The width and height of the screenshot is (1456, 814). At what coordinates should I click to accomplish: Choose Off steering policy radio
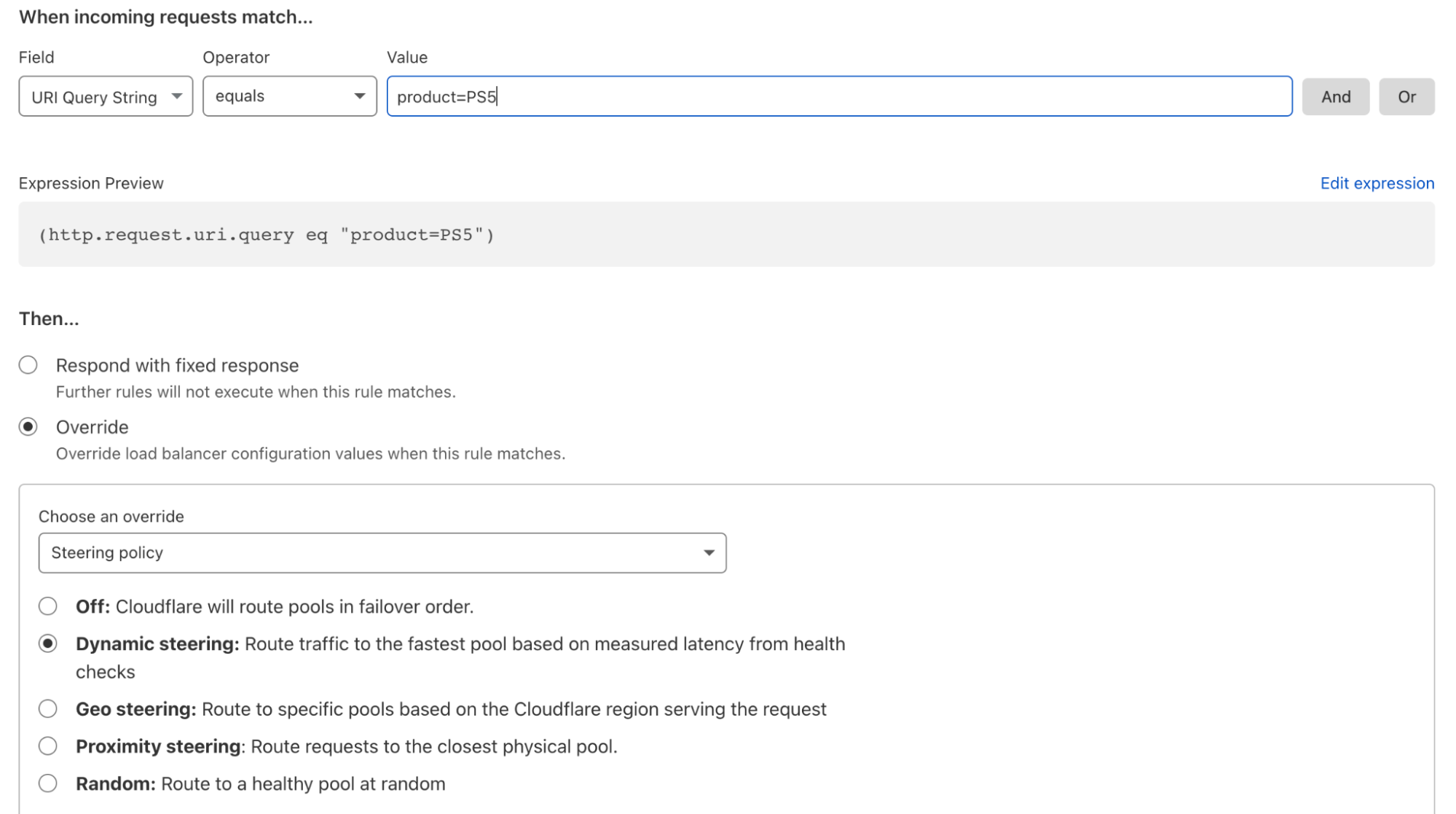pos(48,606)
